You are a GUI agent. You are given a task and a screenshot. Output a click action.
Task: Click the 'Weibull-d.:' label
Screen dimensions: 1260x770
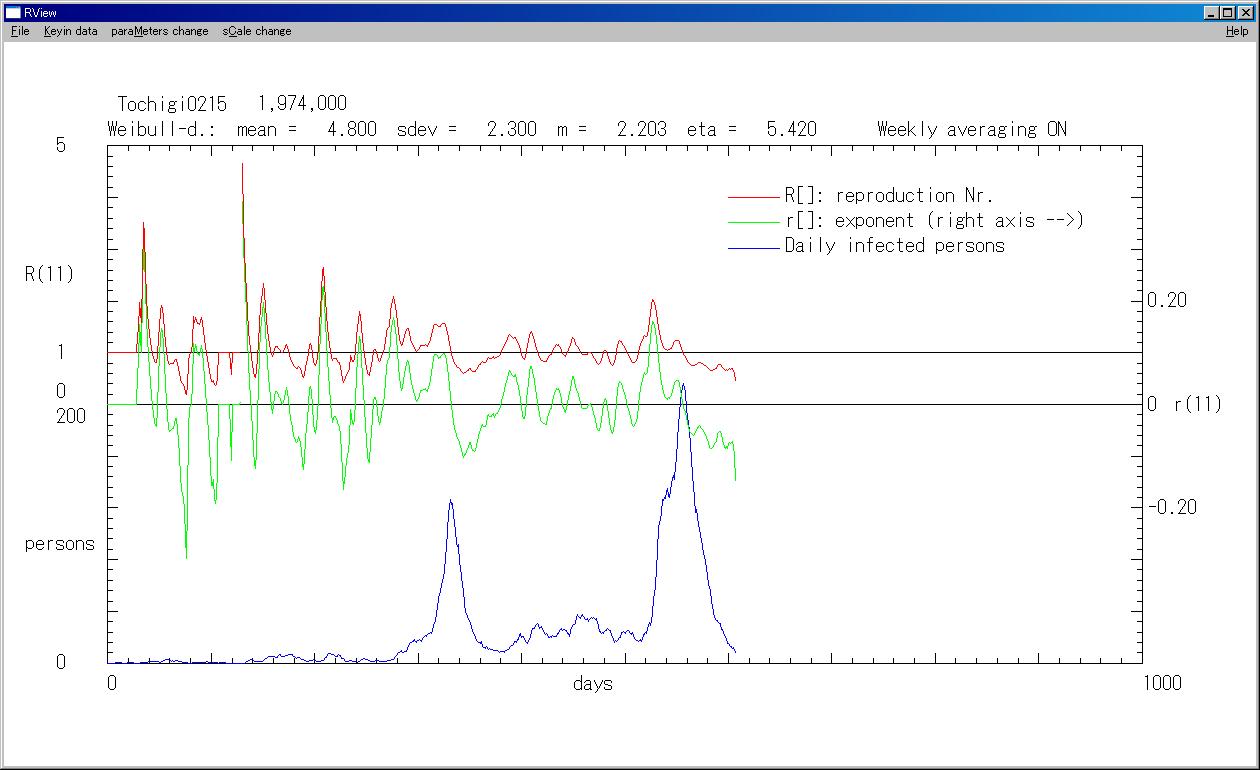tap(161, 129)
